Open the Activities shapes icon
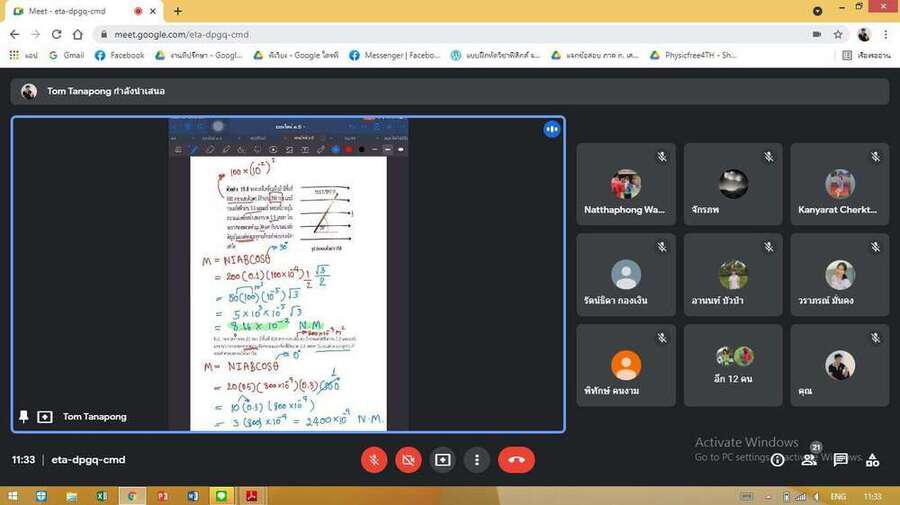This screenshot has height=505, width=900. 873,460
